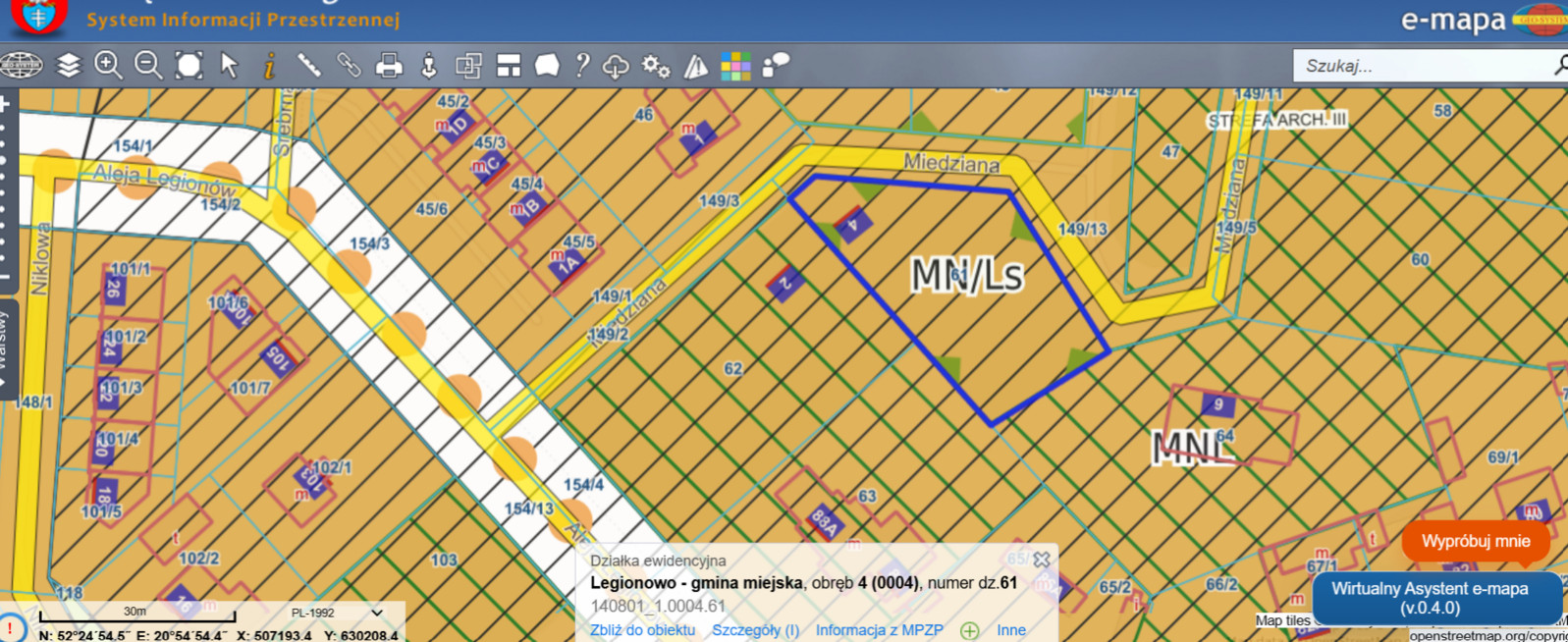Close the Działka ewidencyjna popup
This screenshot has width=1568, height=642.
point(1042,560)
